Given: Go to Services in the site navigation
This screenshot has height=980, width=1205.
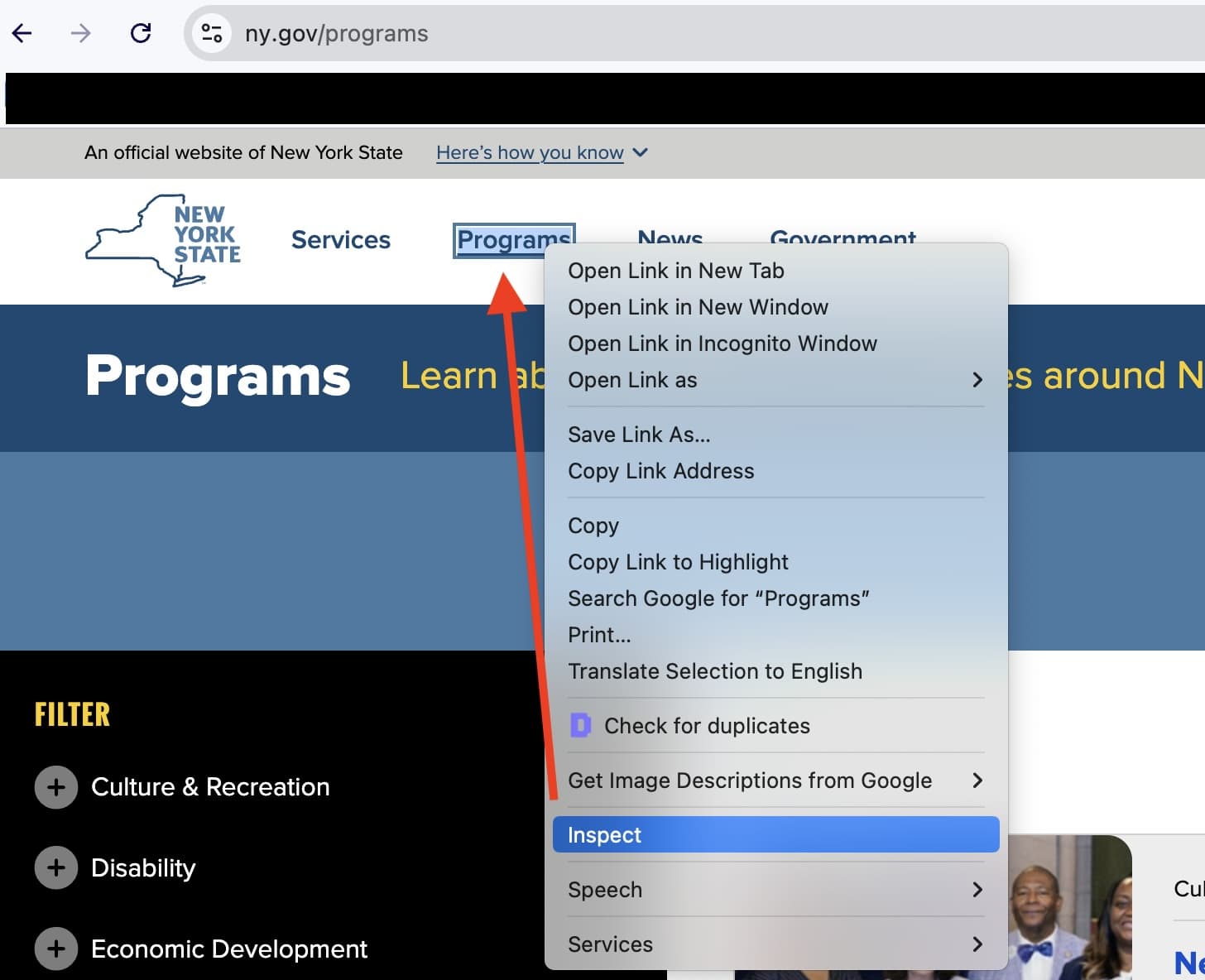Looking at the screenshot, I should tap(341, 240).
